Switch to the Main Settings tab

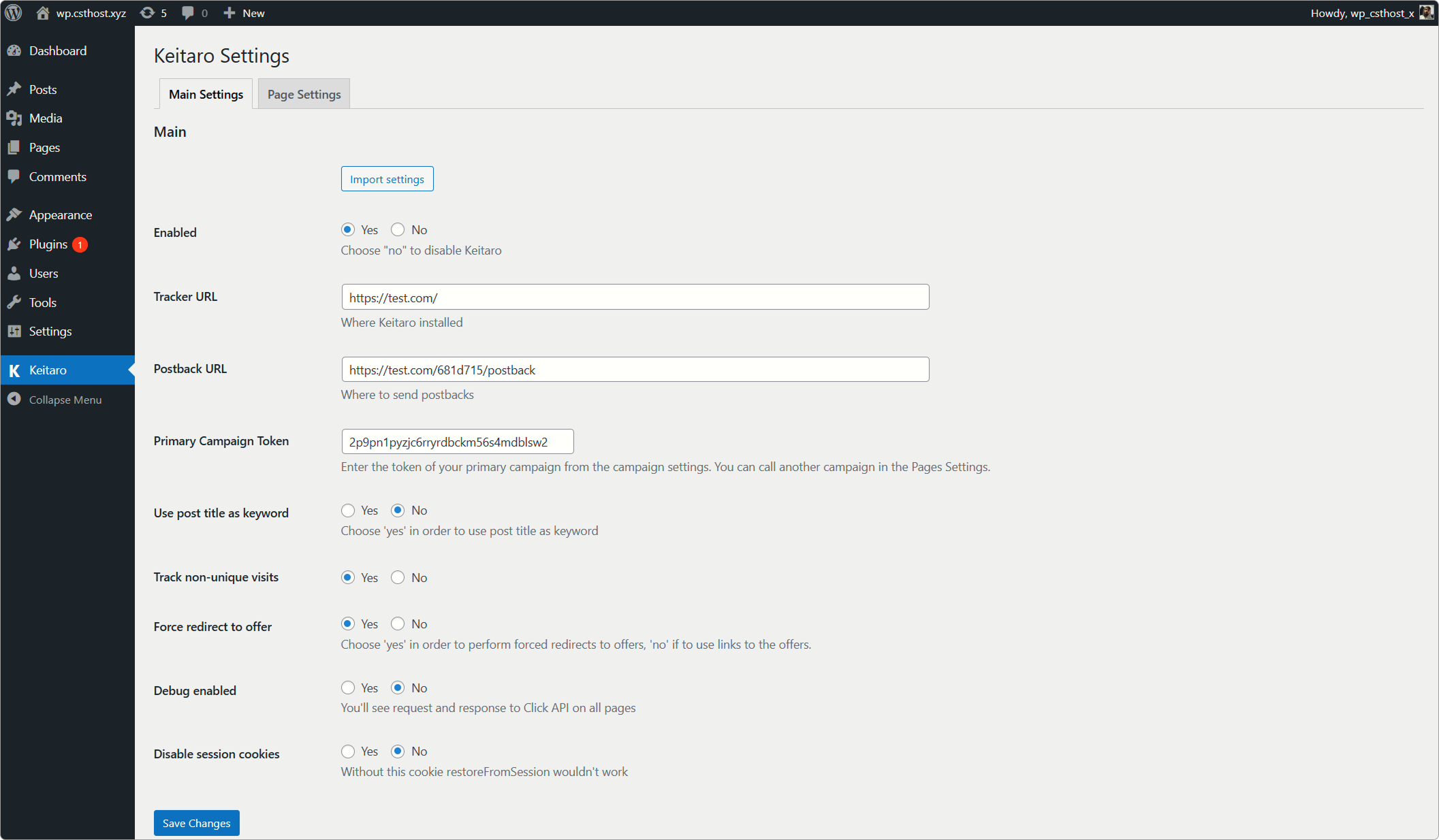[x=206, y=94]
